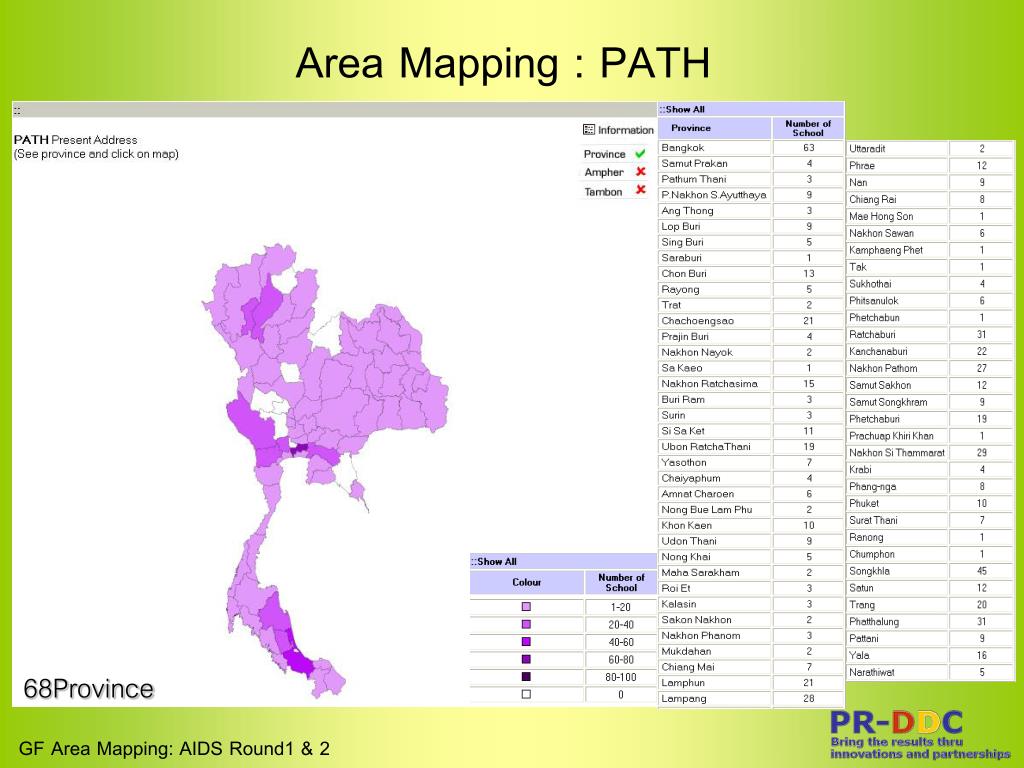
Task: Click the Province column header
Action: (714, 128)
